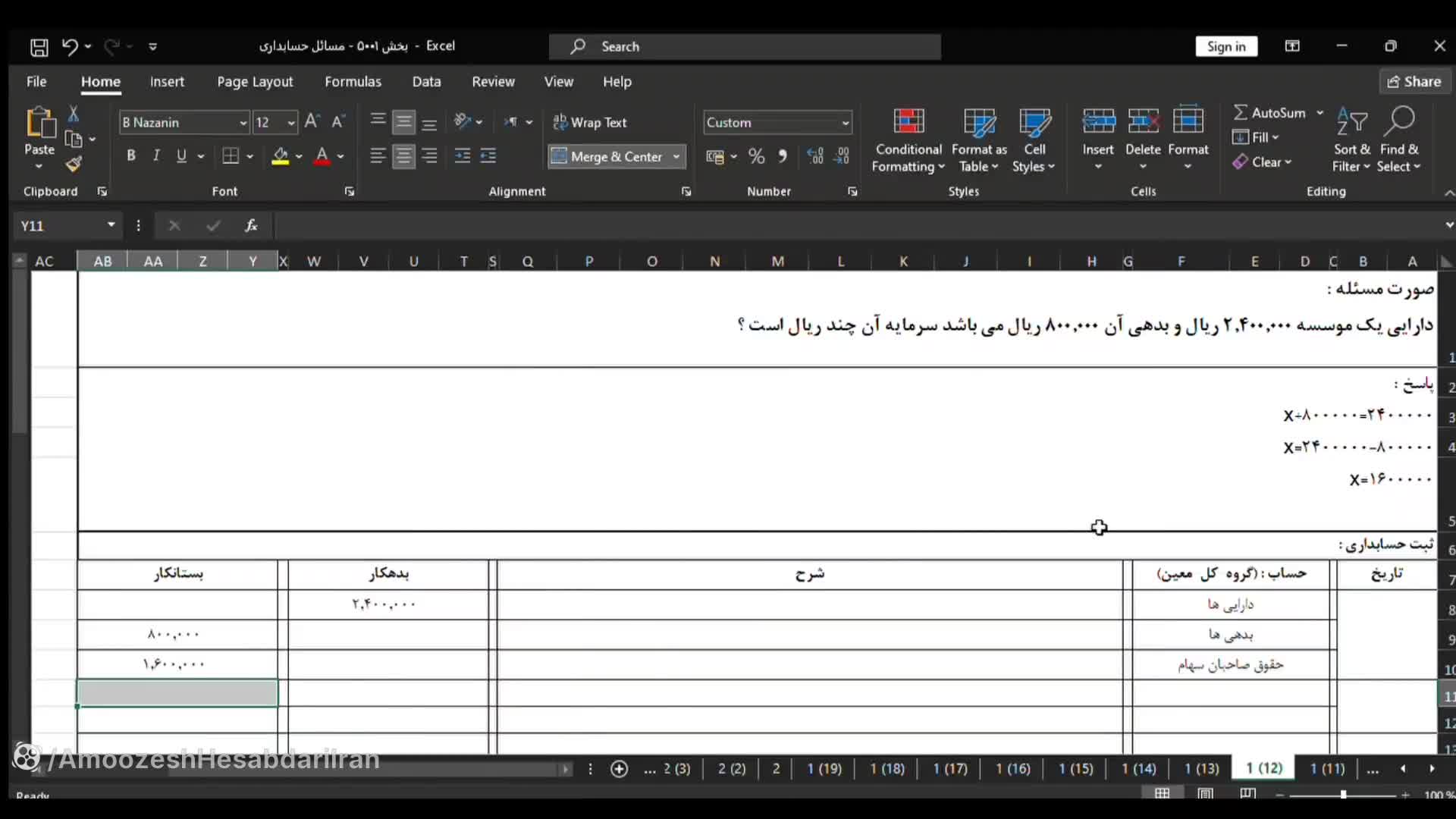The width and height of the screenshot is (1456, 819).
Task: Enable Wrap Text for selected cell
Action: click(x=591, y=122)
